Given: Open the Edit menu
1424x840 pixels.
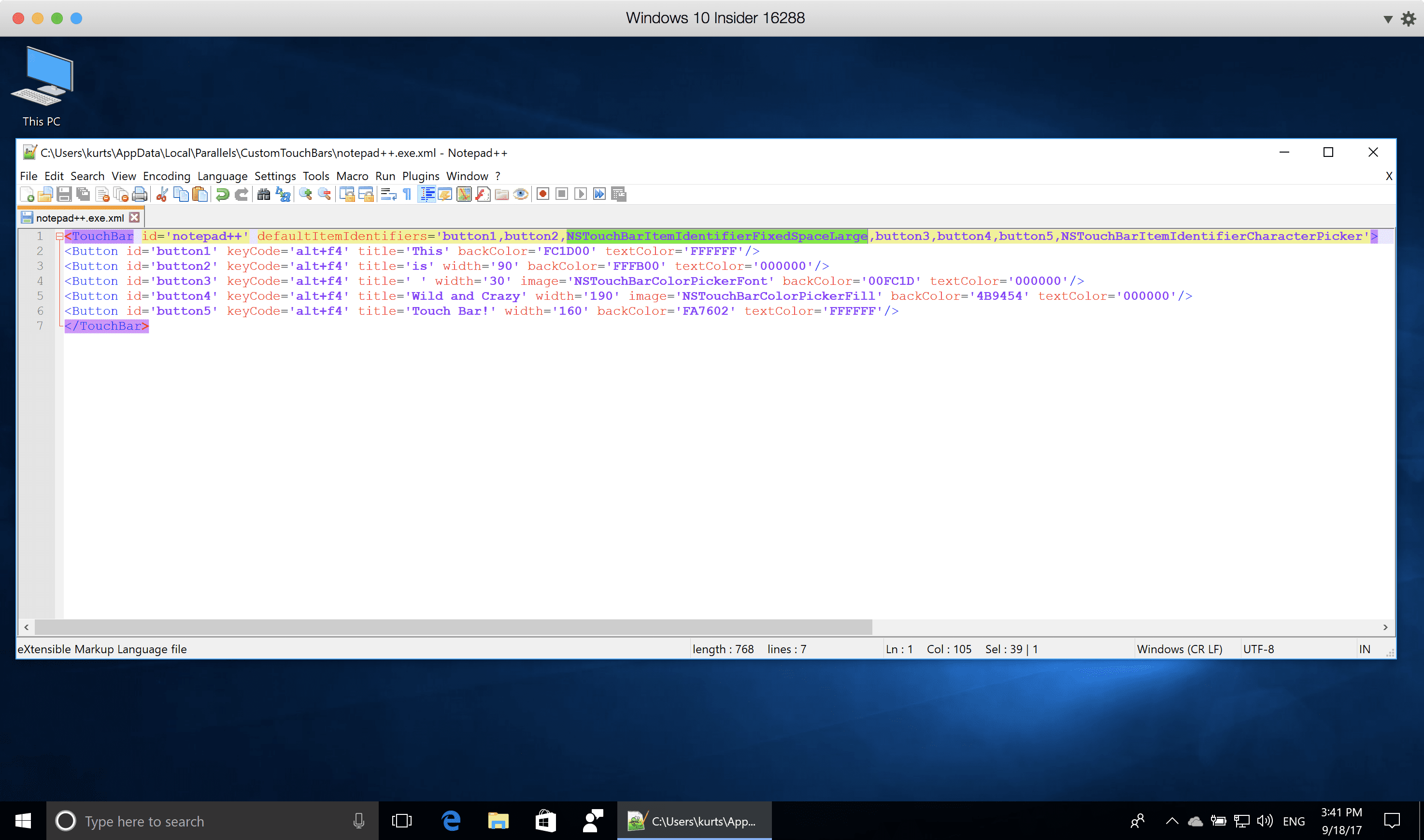Looking at the screenshot, I should (54, 176).
